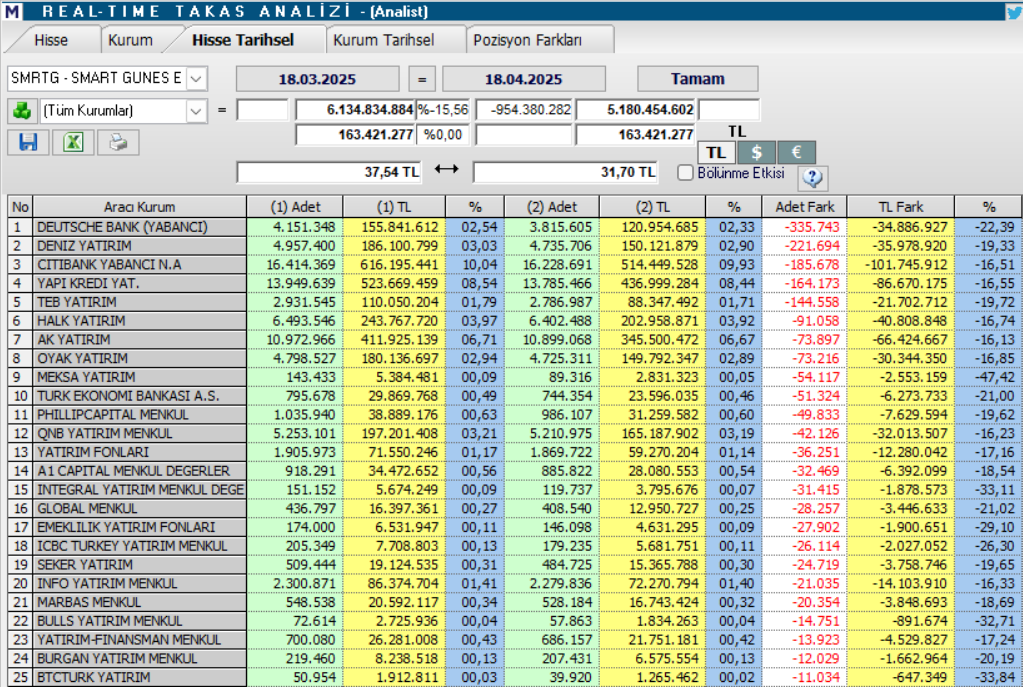Select TEB YATIRIM row
This screenshot has width=1023, height=687.
(515, 302)
